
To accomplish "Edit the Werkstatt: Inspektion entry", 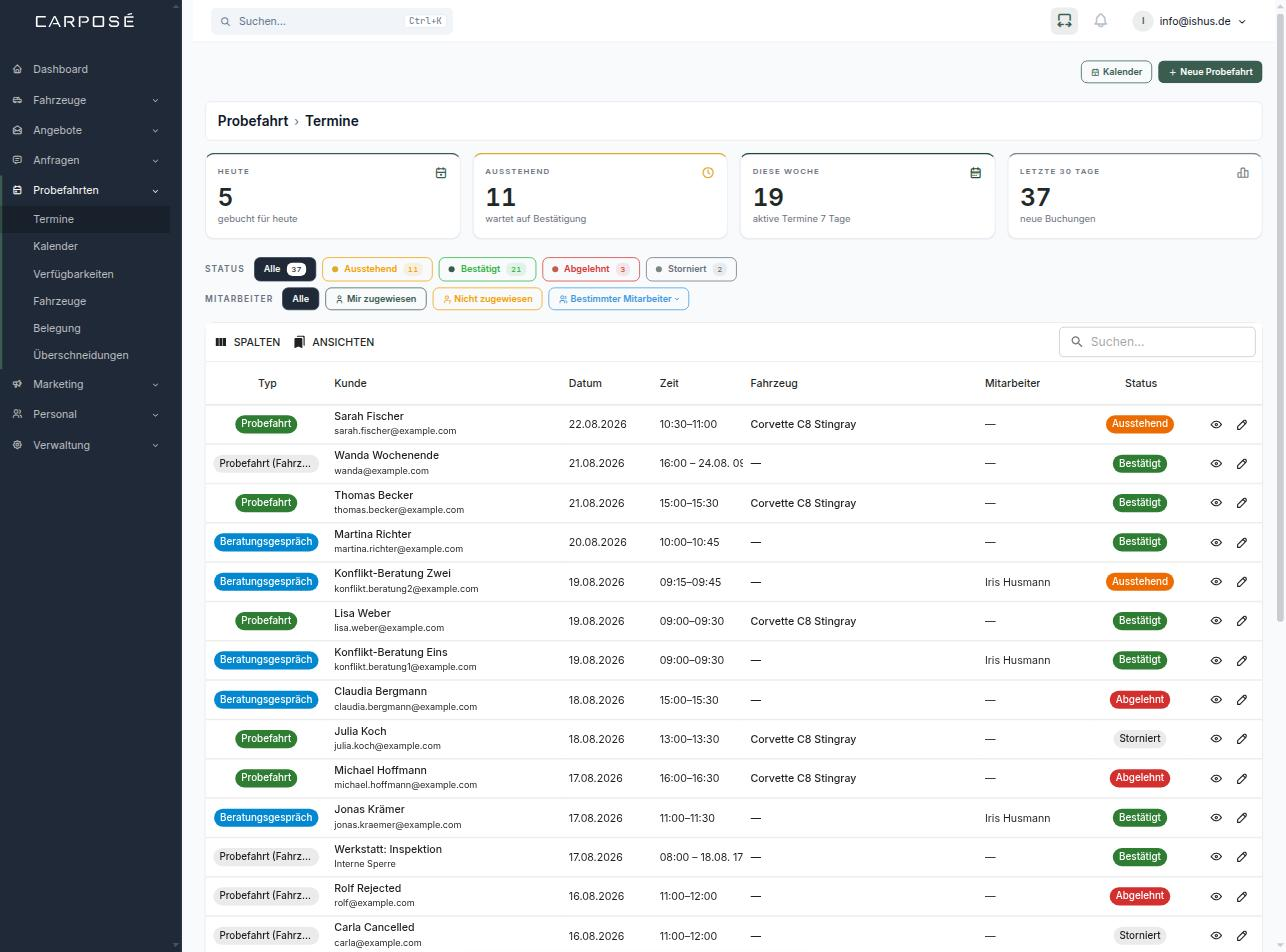I will coord(1242,857).
